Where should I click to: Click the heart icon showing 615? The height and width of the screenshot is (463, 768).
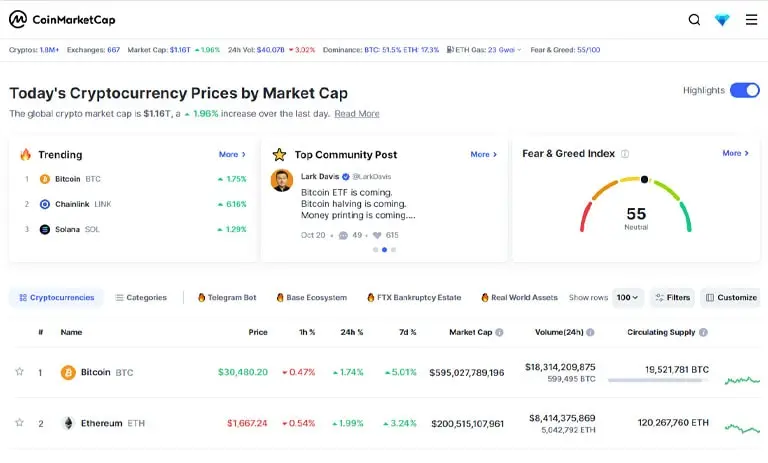(x=377, y=235)
